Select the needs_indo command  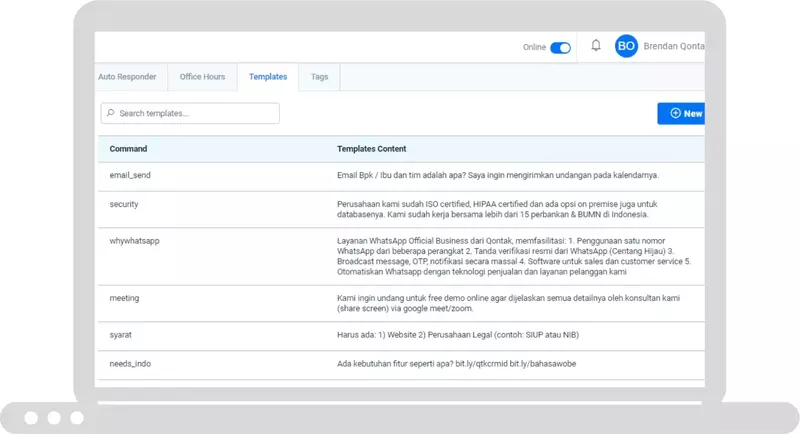[130, 364]
